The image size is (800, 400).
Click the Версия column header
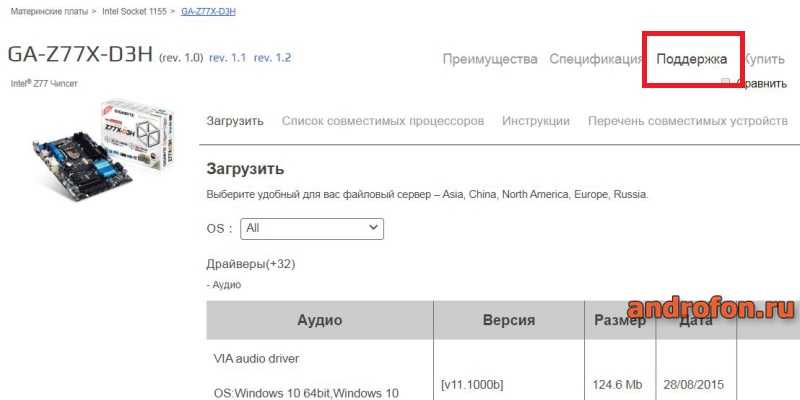coord(509,320)
